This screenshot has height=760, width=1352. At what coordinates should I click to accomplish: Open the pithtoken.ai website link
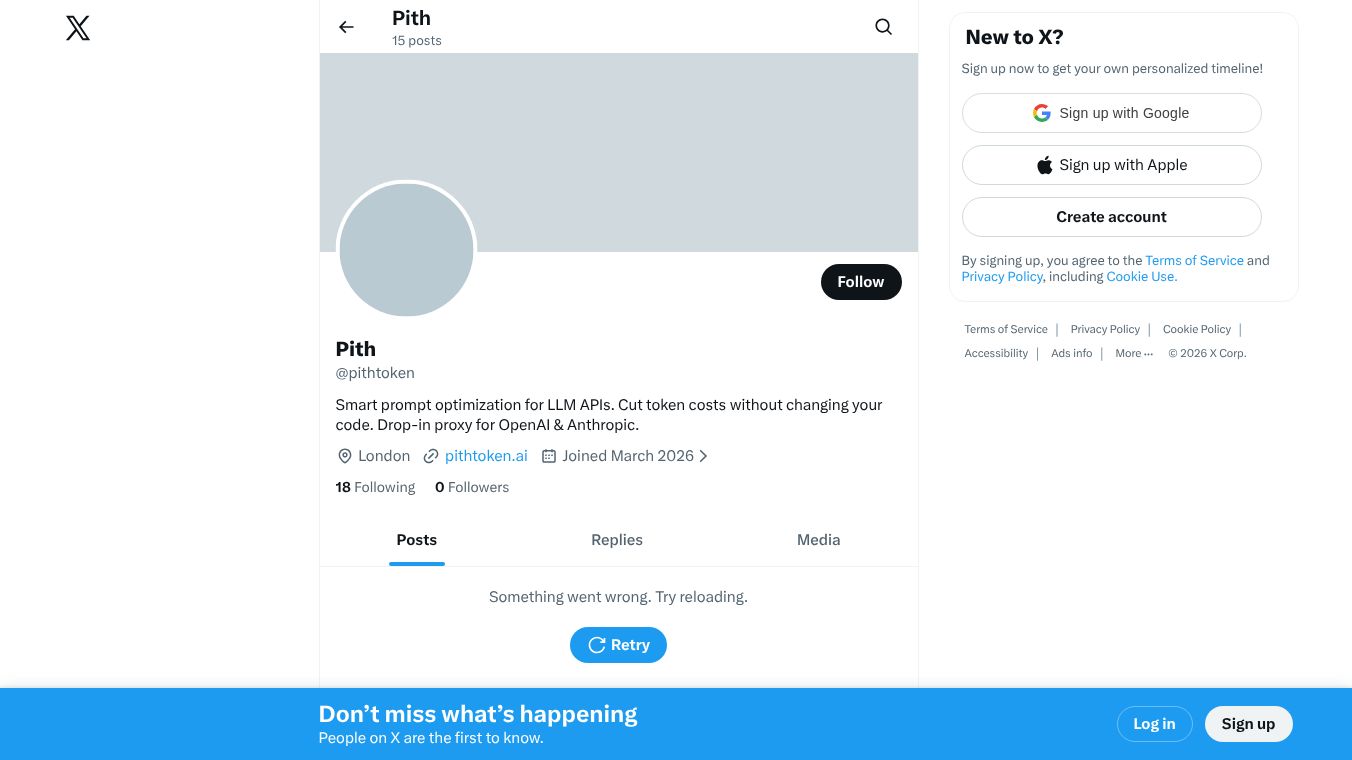(486, 456)
